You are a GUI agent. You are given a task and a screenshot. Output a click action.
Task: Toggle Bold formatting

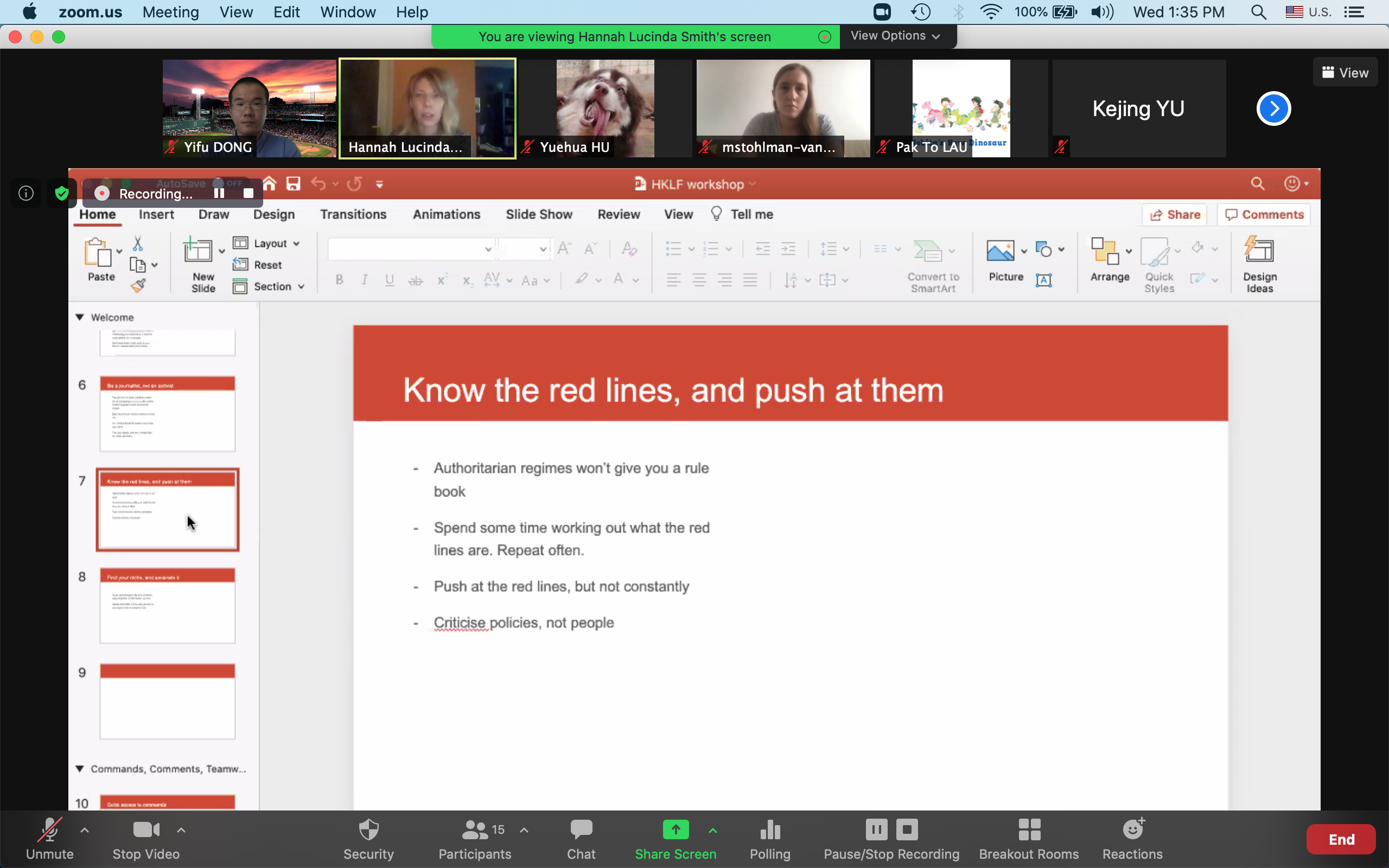point(339,280)
